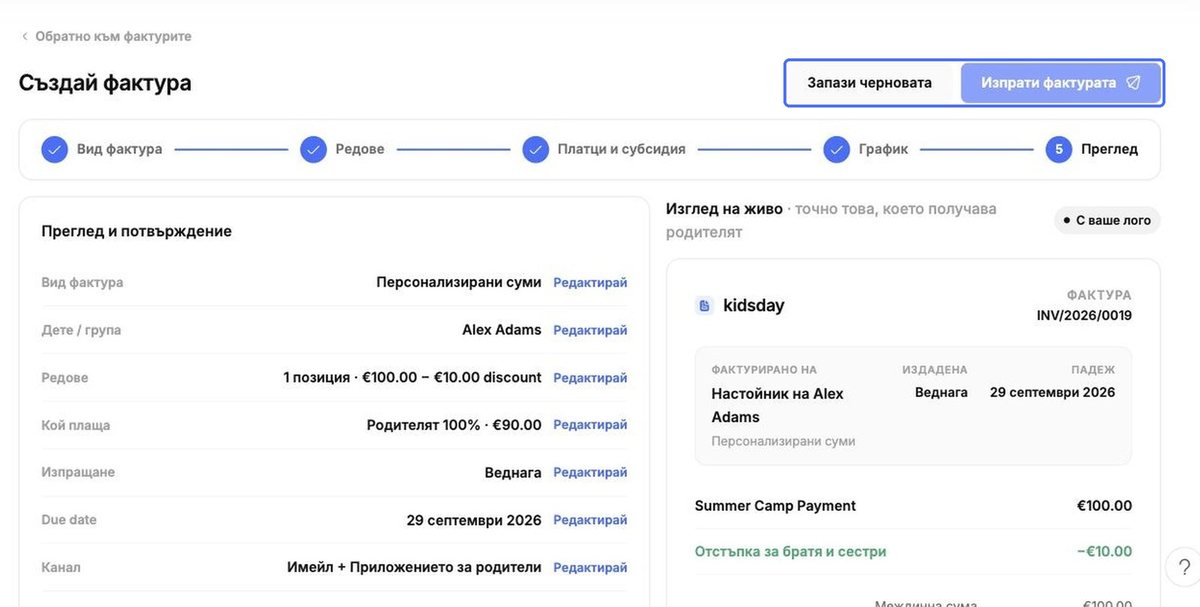Click Редактирай in the Редове row

tap(590, 377)
